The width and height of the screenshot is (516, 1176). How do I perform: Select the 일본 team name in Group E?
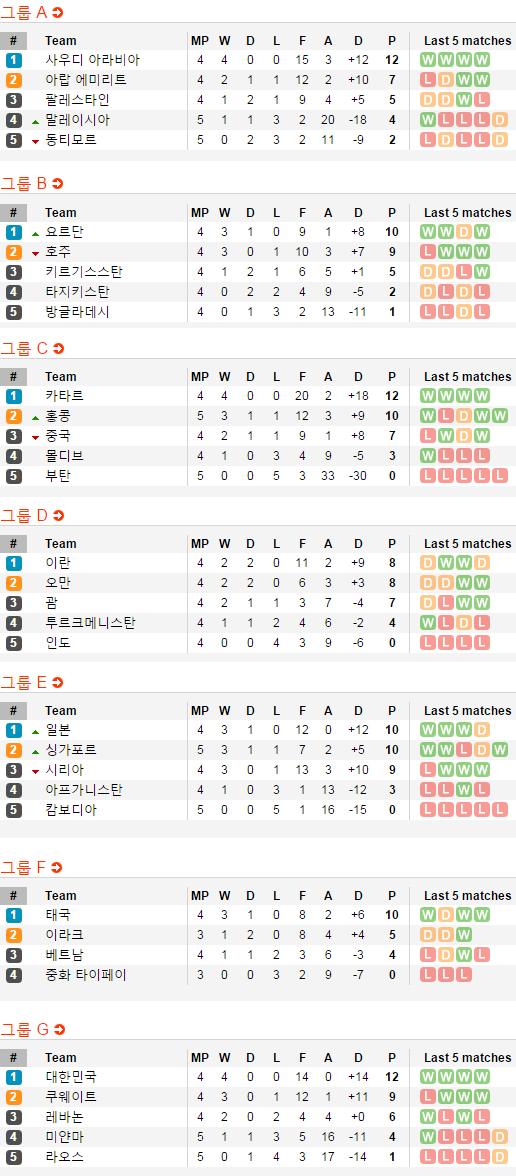pos(58,730)
